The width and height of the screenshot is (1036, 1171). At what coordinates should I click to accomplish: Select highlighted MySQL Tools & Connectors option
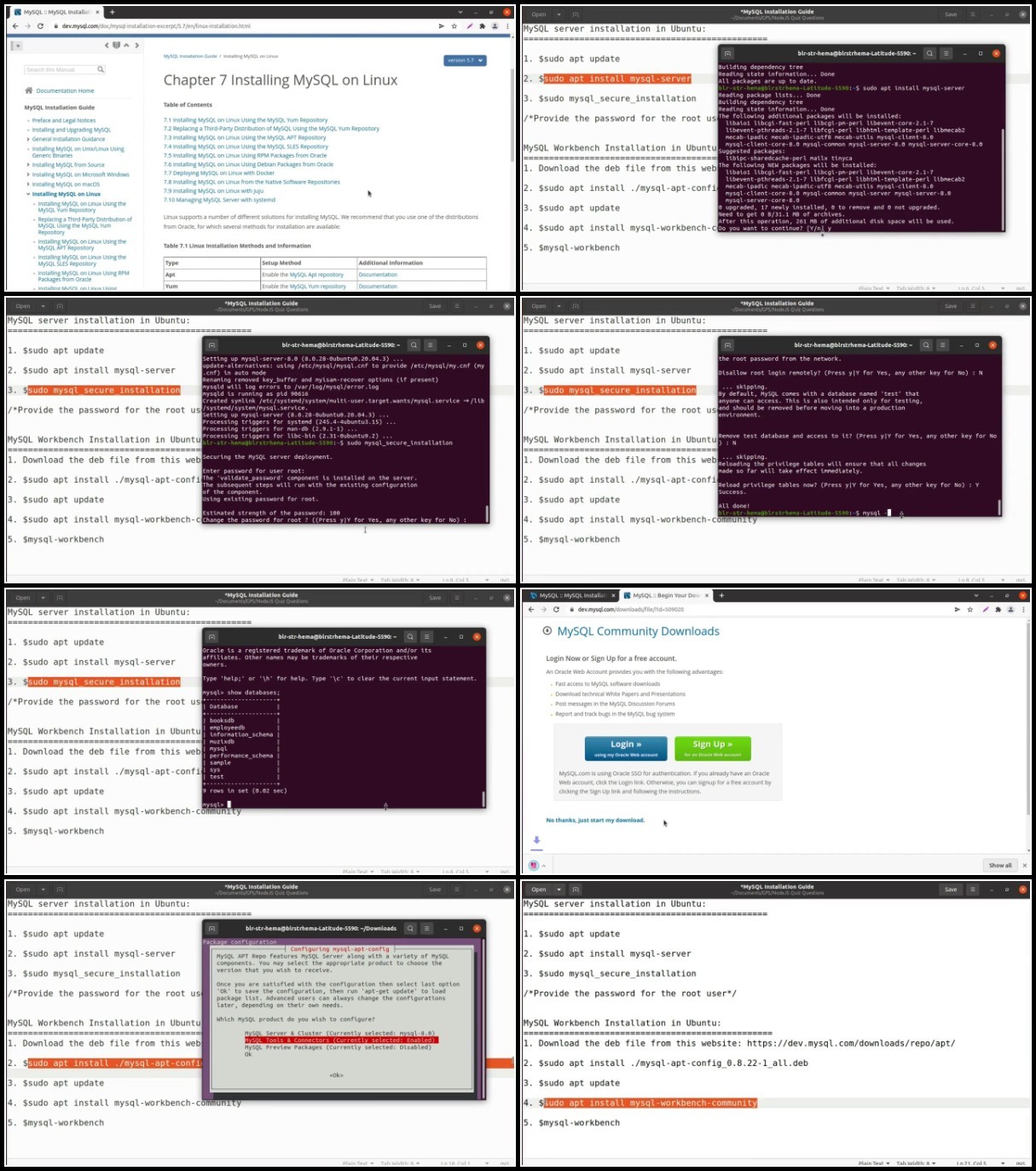click(x=341, y=1041)
